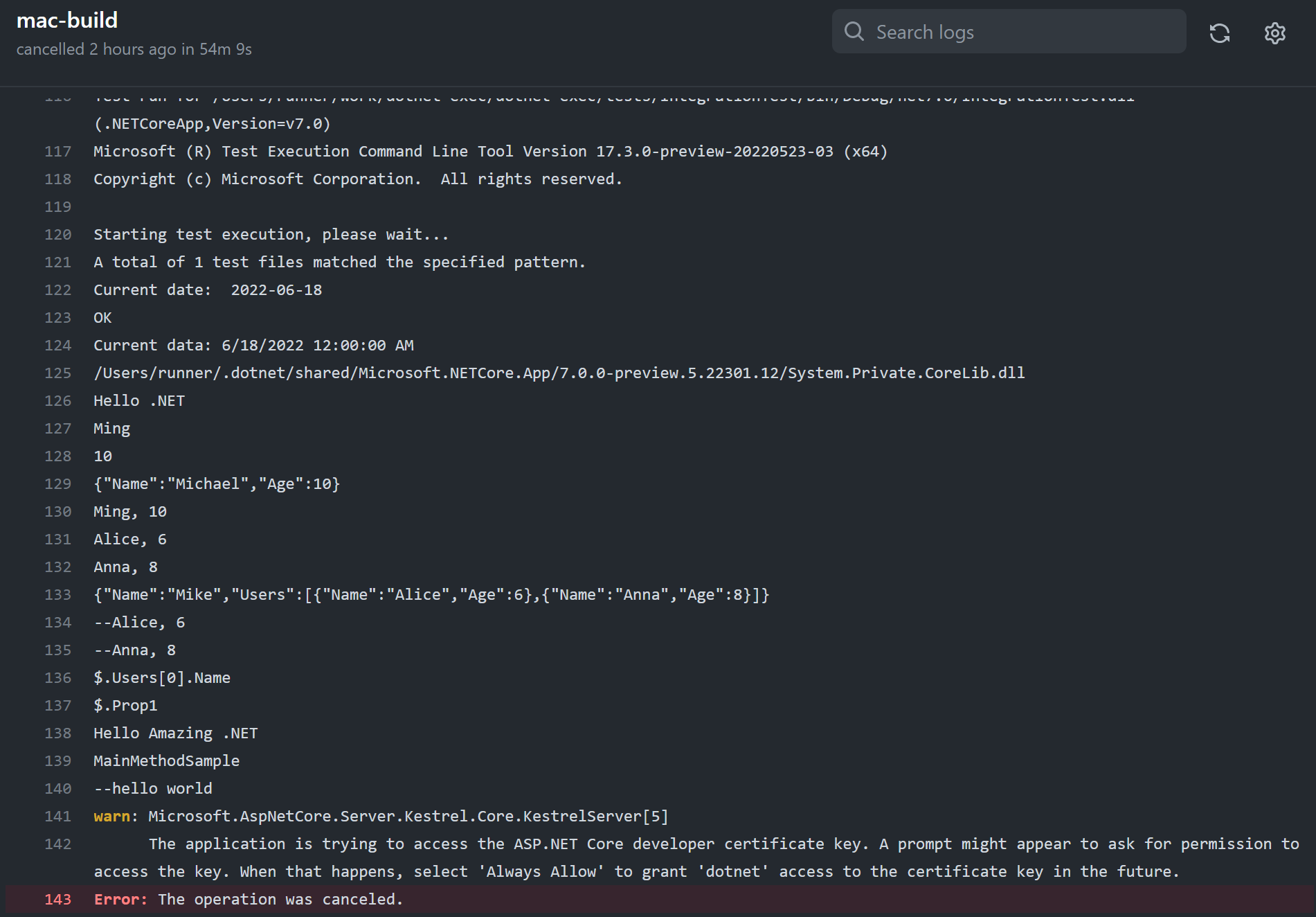Click line 139 'MainMethodSample'
1316x917 pixels.
point(166,760)
